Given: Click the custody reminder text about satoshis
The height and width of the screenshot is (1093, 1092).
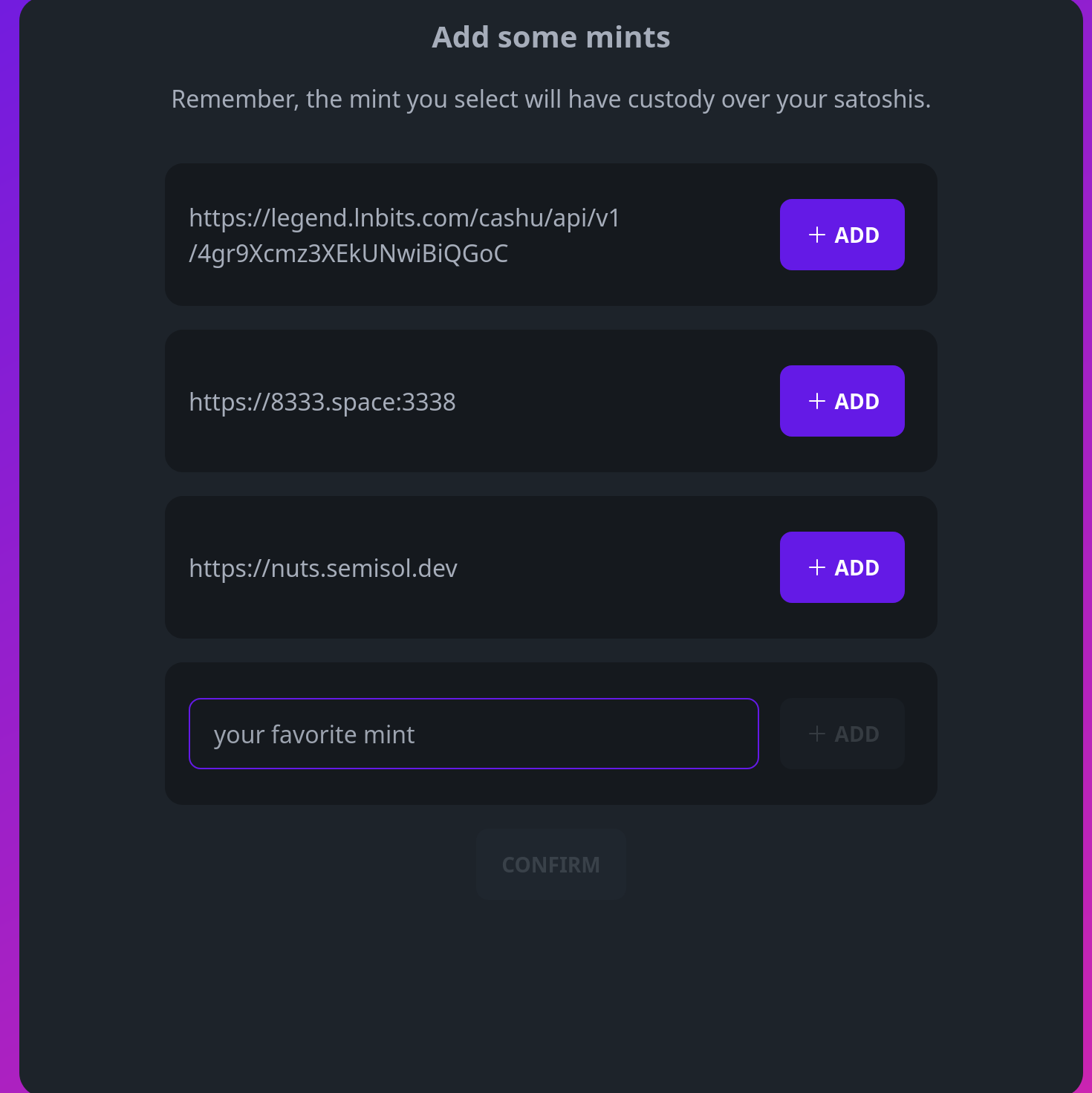Looking at the screenshot, I should 550,99.
